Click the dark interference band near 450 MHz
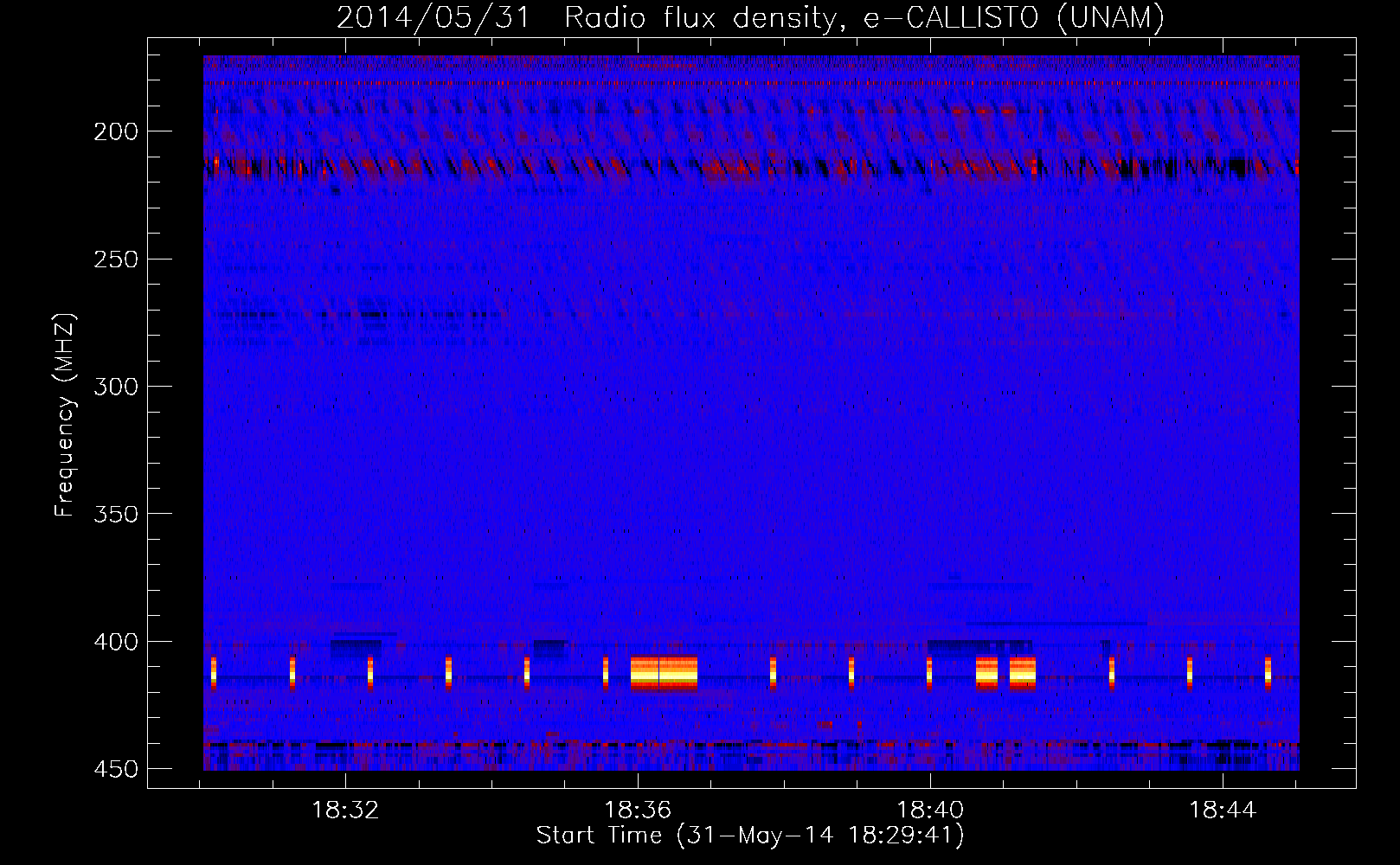This screenshot has height=865, width=1400. [x=751, y=745]
